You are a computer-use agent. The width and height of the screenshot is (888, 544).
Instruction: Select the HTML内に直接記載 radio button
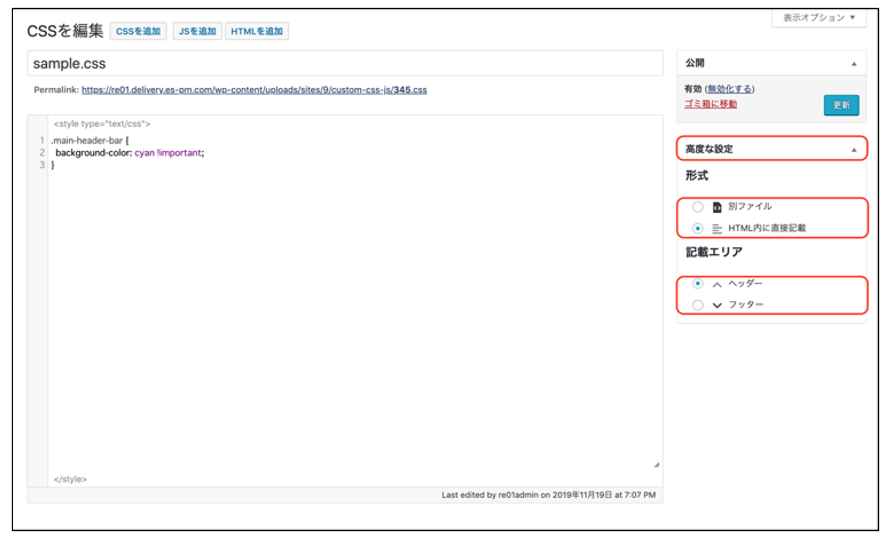pos(697,228)
